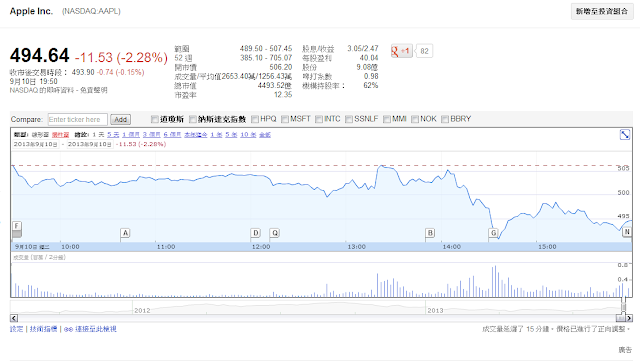Click the Apple Inc. company title
The width and height of the screenshot is (640, 362).
(31, 11)
